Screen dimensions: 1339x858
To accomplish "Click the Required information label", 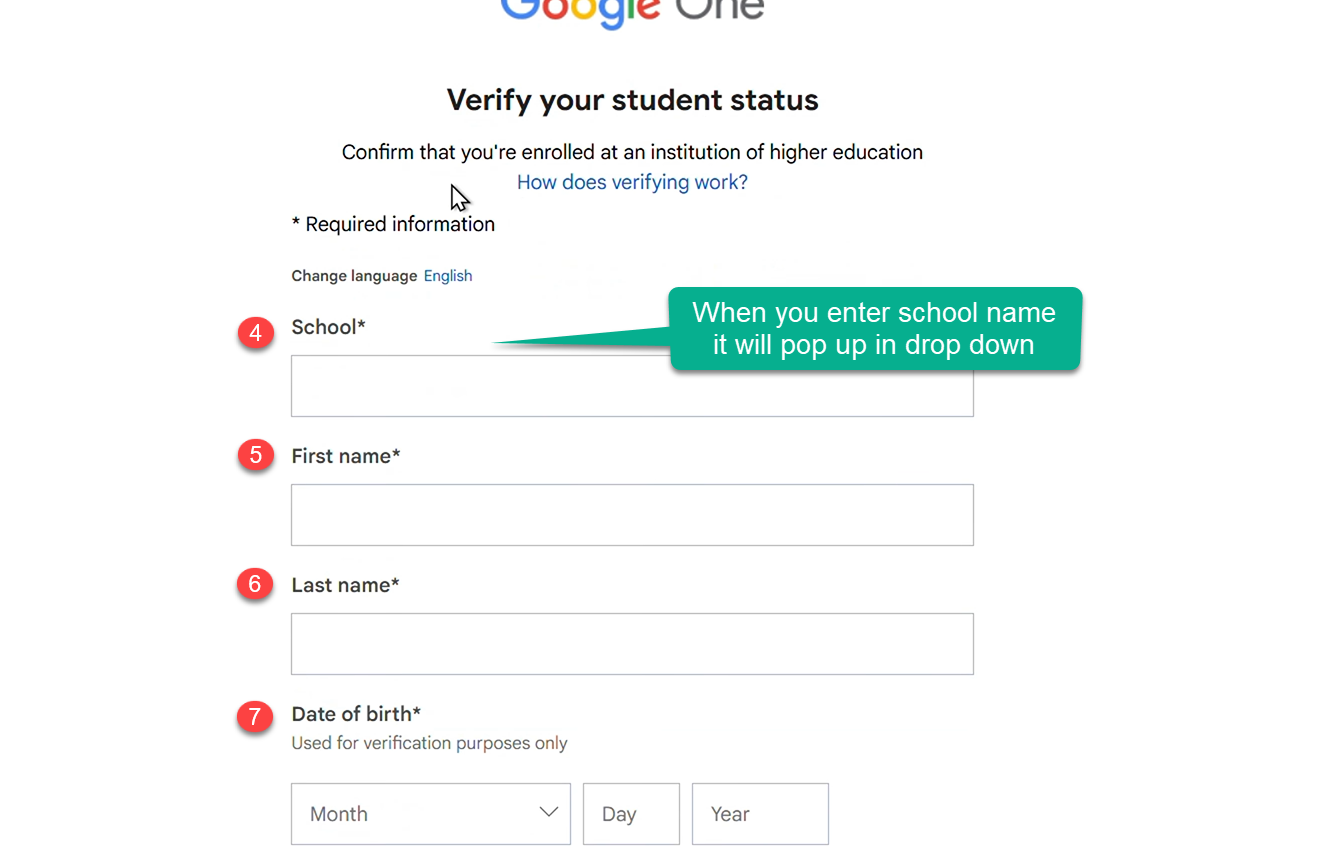I will (x=393, y=223).
